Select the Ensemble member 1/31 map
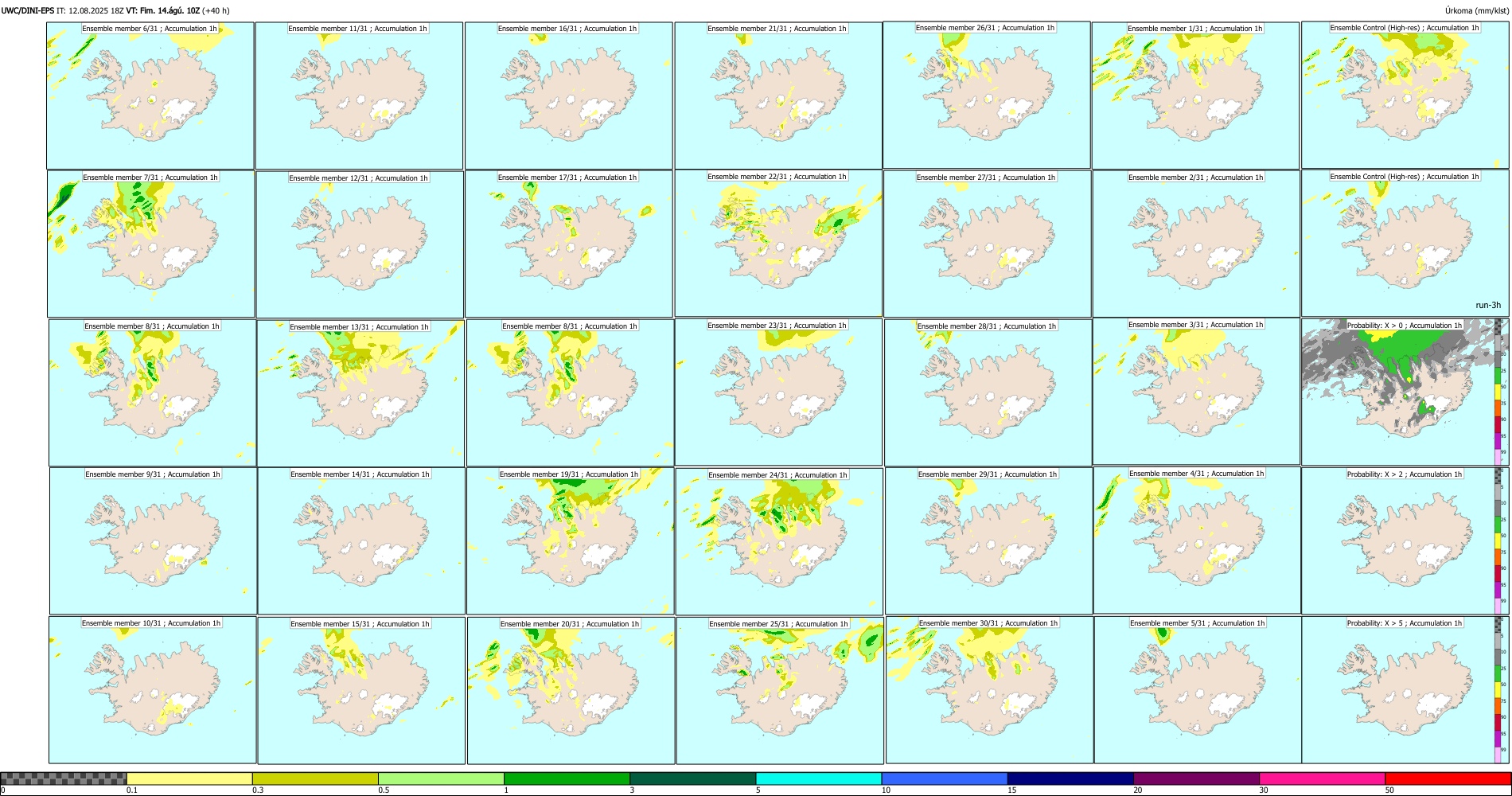Viewport: 1512px width, 796px height. 1195,96
